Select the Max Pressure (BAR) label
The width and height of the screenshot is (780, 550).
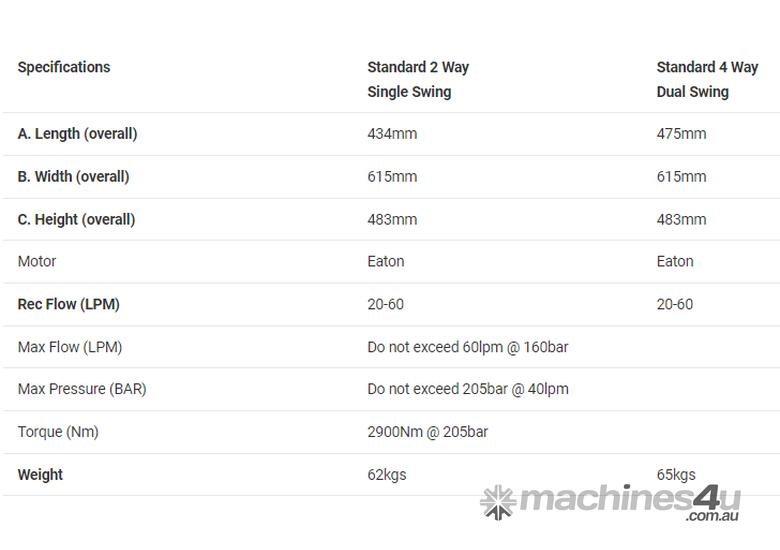click(82, 388)
